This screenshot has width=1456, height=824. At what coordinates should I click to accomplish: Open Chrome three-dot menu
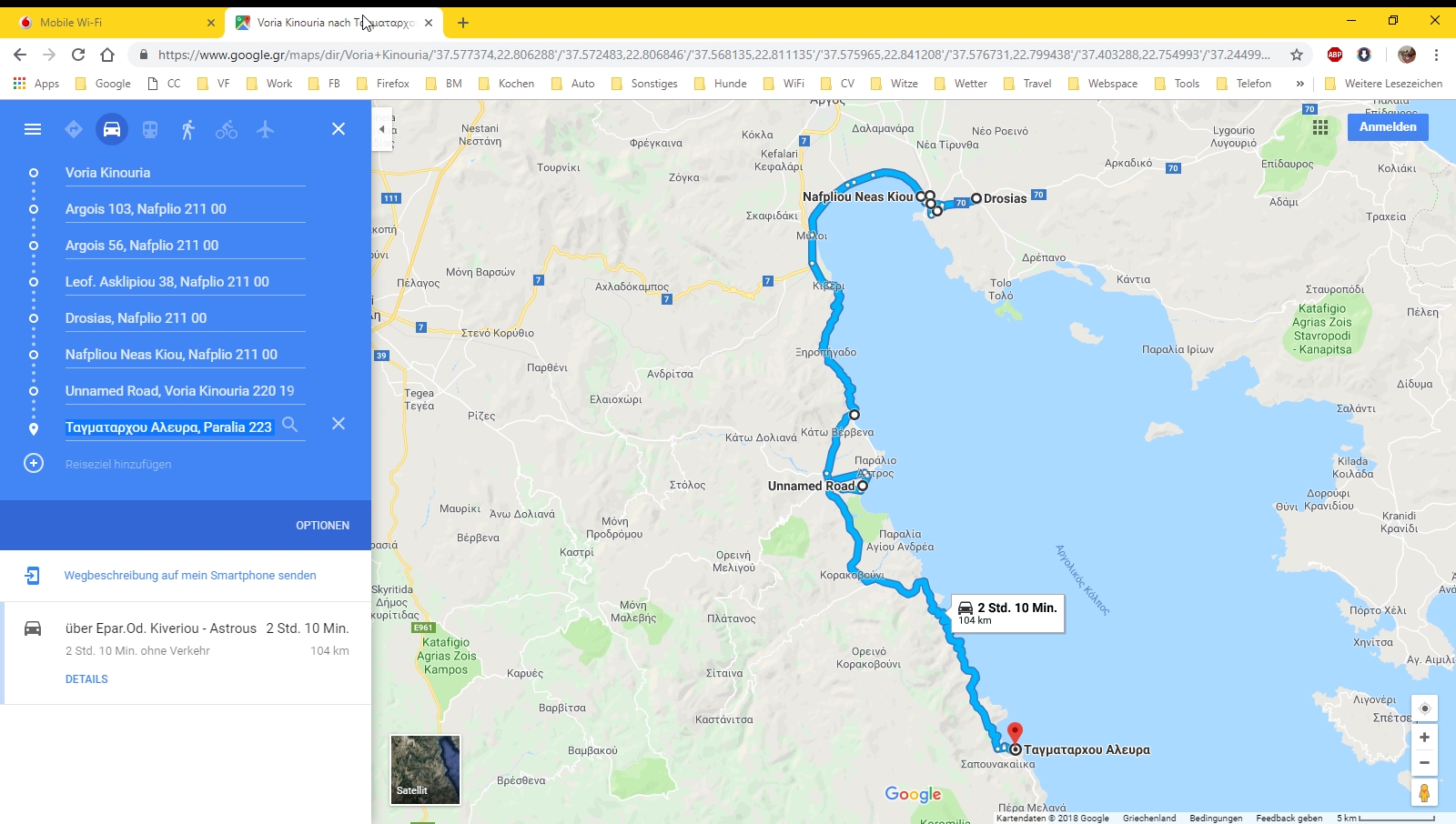click(1437, 55)
